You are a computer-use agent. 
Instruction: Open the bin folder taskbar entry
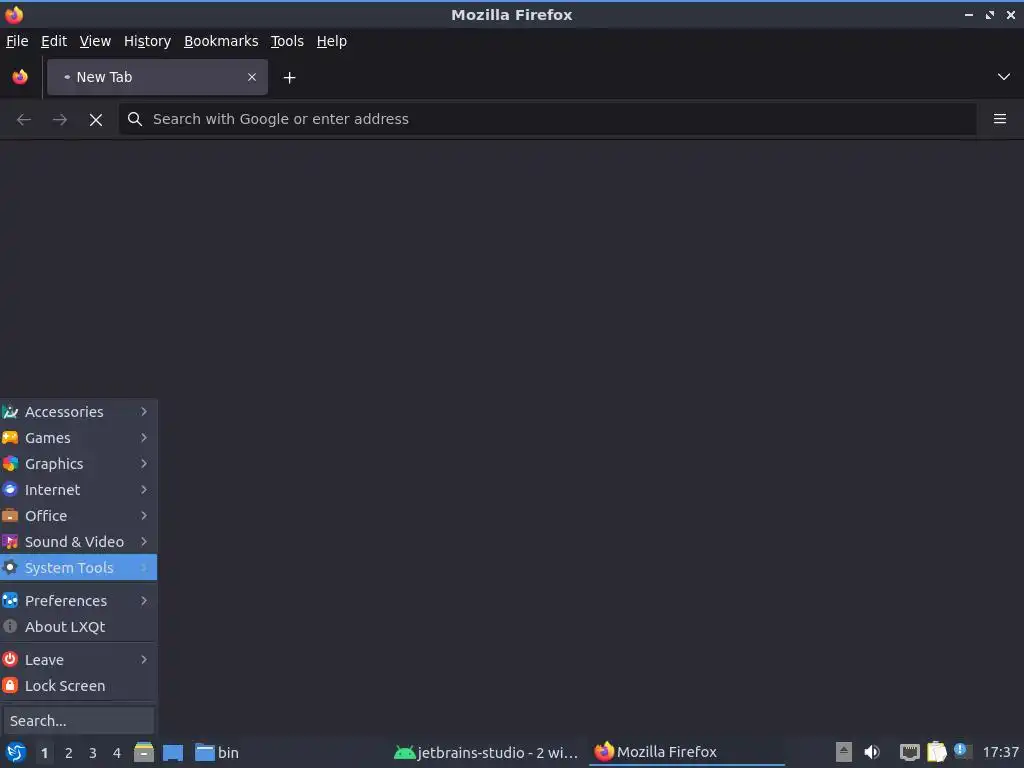pyautogui.click(x=217, y=752)
